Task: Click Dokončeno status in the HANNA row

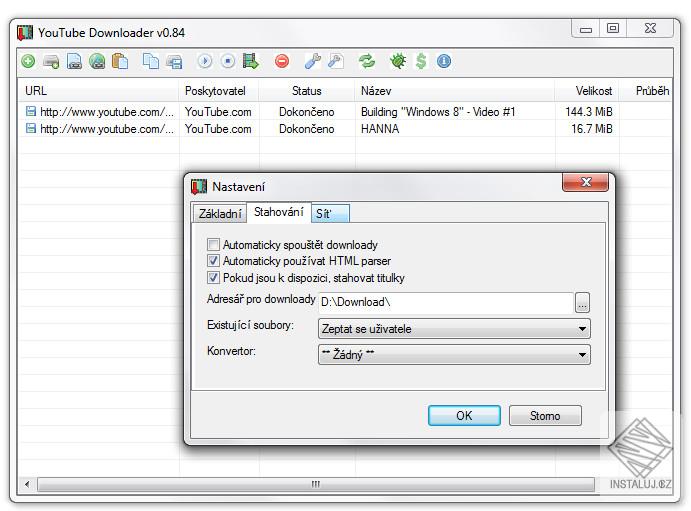Action: point(307,129)
